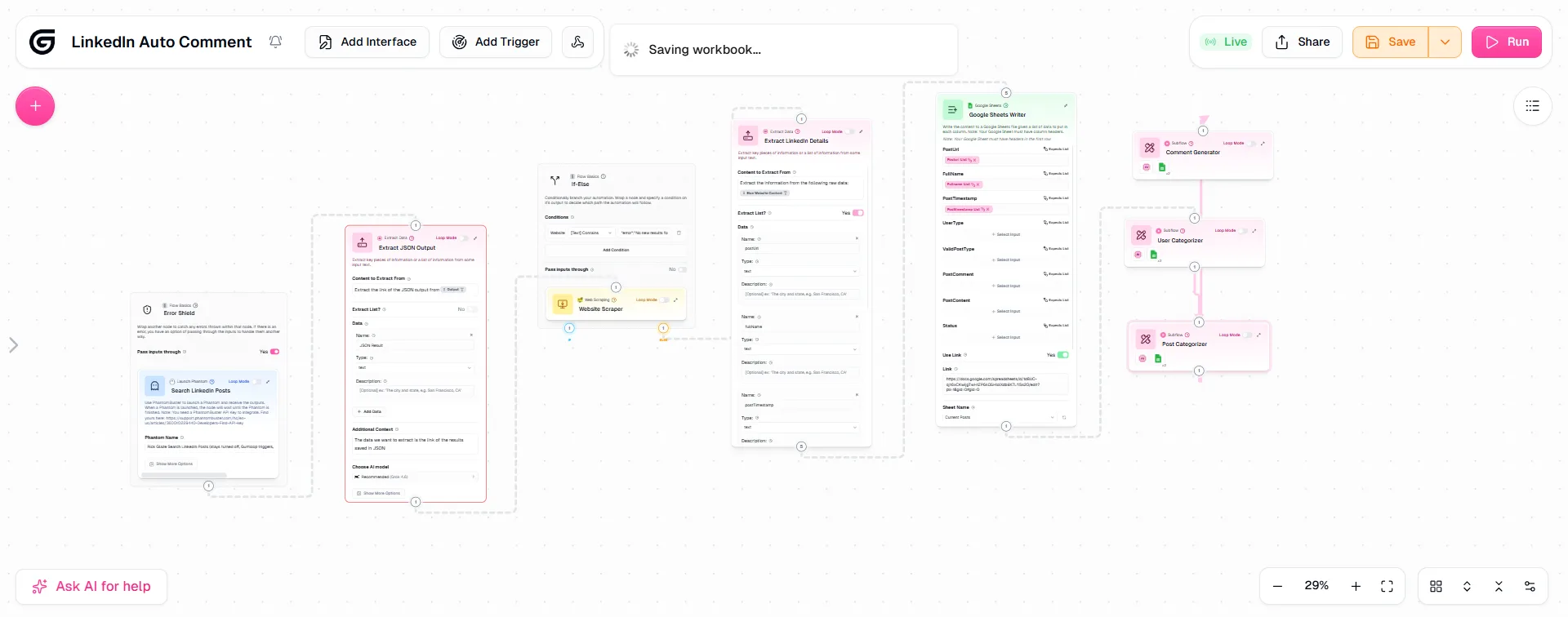Zoom in with the plus icon
Image resolution: width=1568 pixels, height=617 pixels.
pyautogui.click(x=1356, y=586)
